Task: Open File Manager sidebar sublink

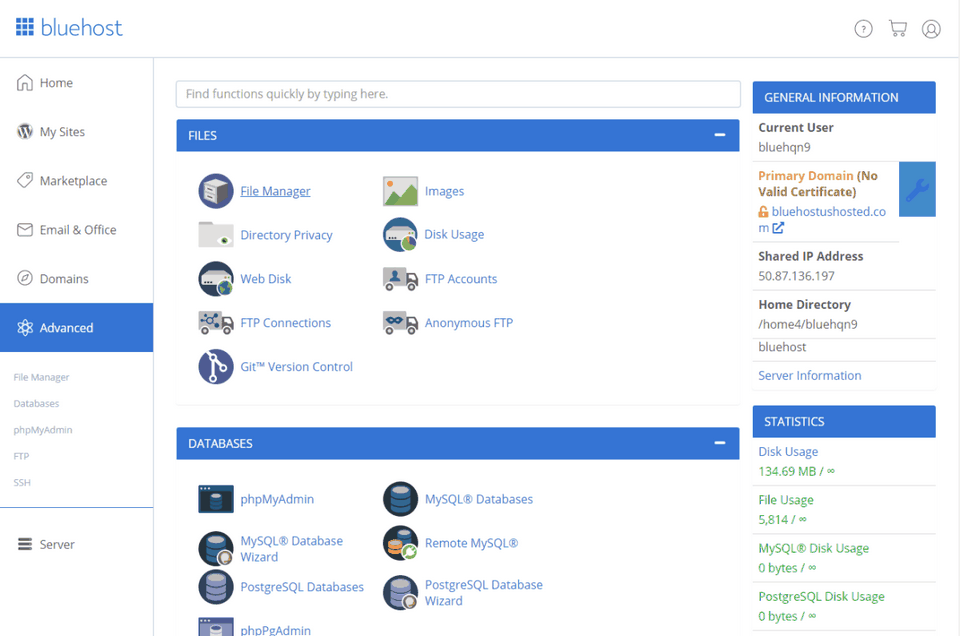Action: click(x=42, y=377)
